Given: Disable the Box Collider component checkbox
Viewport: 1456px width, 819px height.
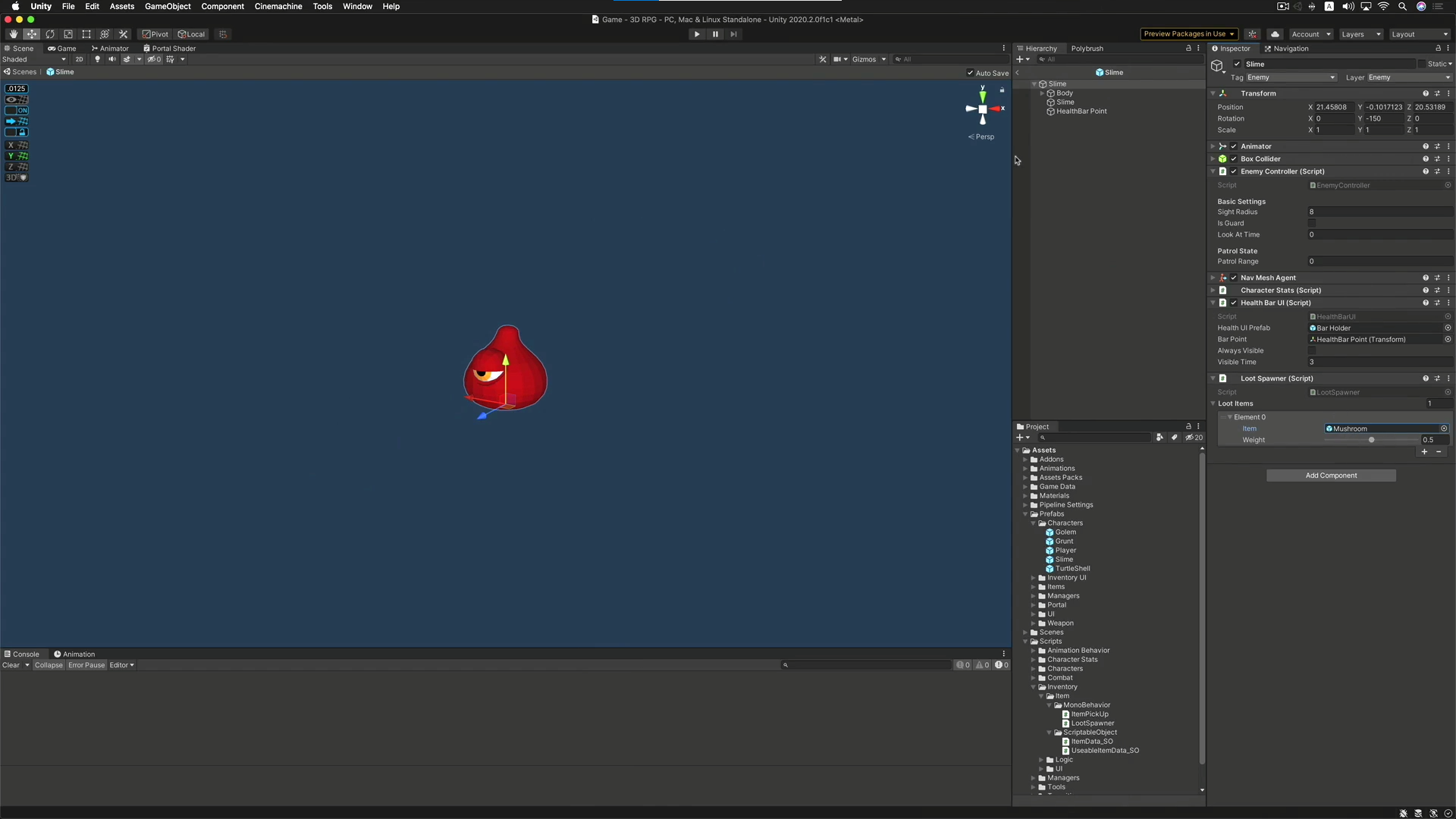Looking at the screenshot, I should pos(1234,158).
